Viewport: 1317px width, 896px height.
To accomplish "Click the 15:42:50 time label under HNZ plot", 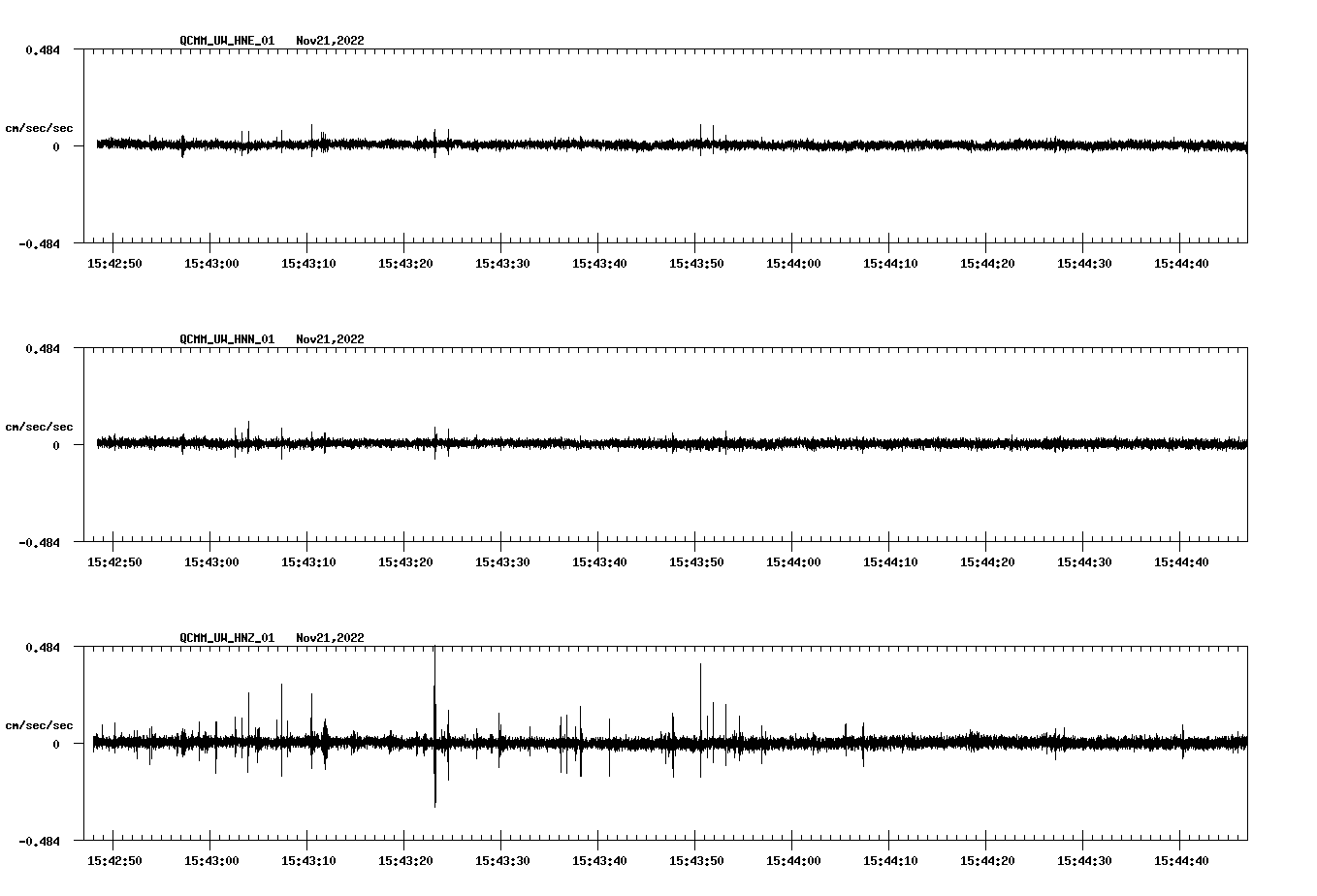I will (114, 861).
